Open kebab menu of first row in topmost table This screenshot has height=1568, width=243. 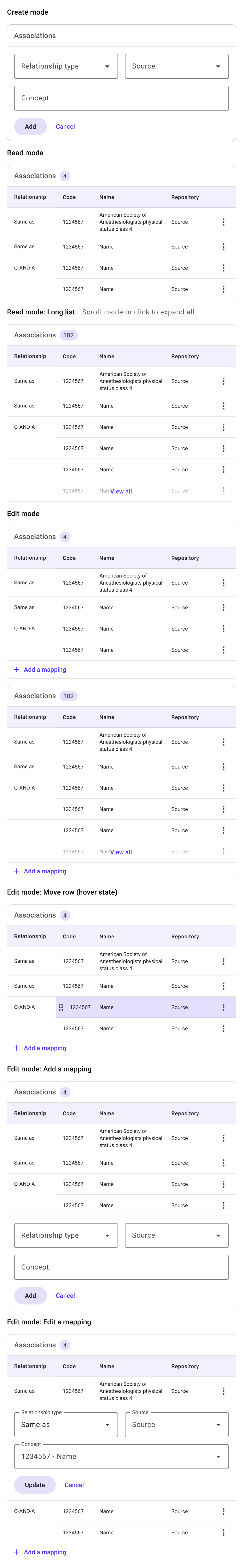coord(224,222)
